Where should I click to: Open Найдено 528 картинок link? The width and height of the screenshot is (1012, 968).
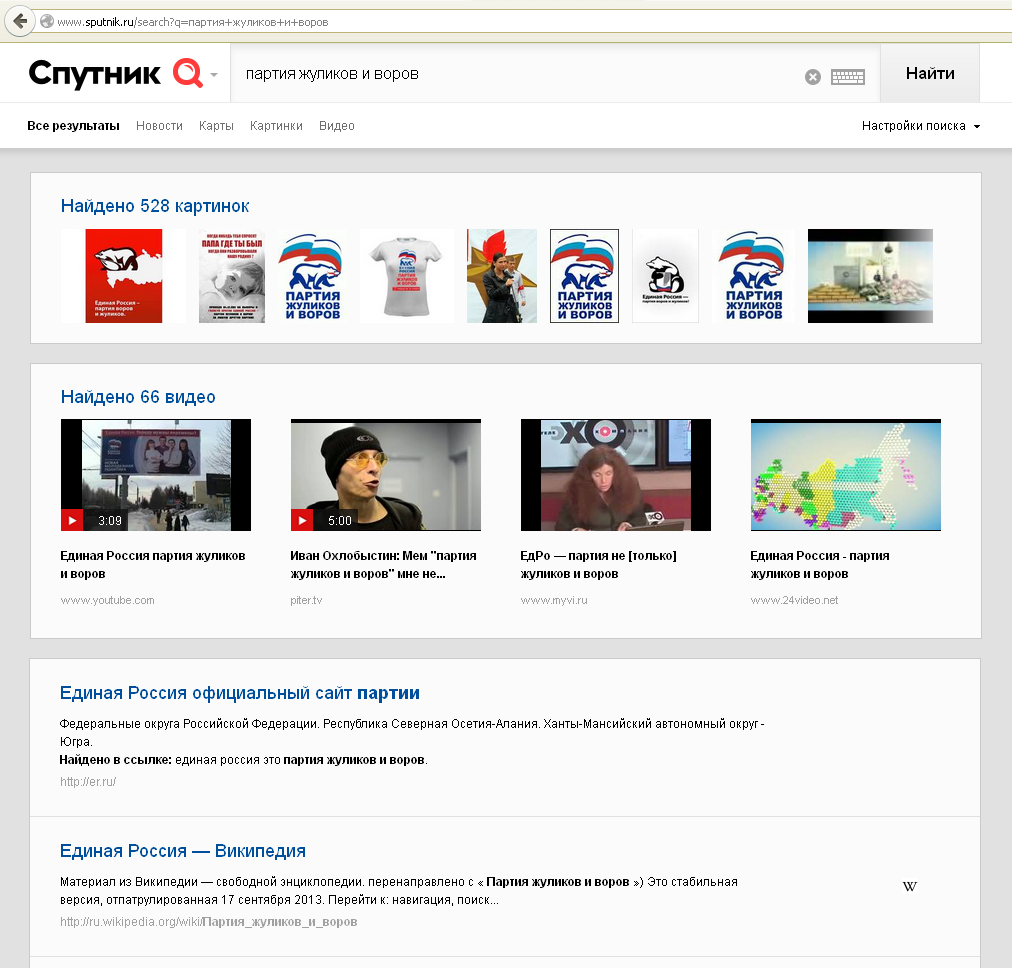[x=155, y=206]
